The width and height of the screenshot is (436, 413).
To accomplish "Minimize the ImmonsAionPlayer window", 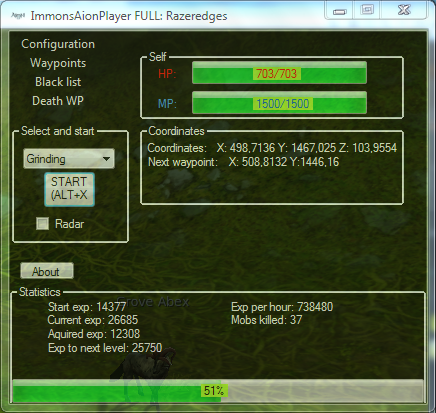I will point(340,11).
